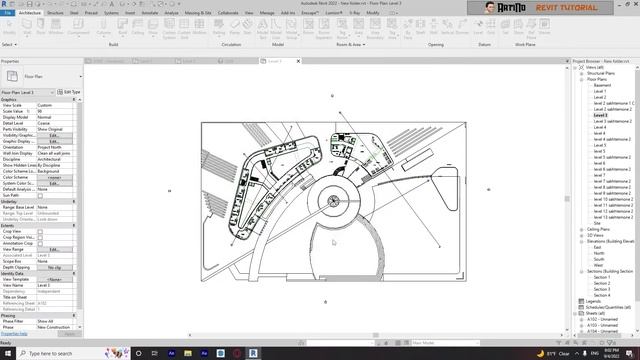640x360 pixels.
Task: Click the Component tool
Action: pyautogui.click(x=78, y=27)
